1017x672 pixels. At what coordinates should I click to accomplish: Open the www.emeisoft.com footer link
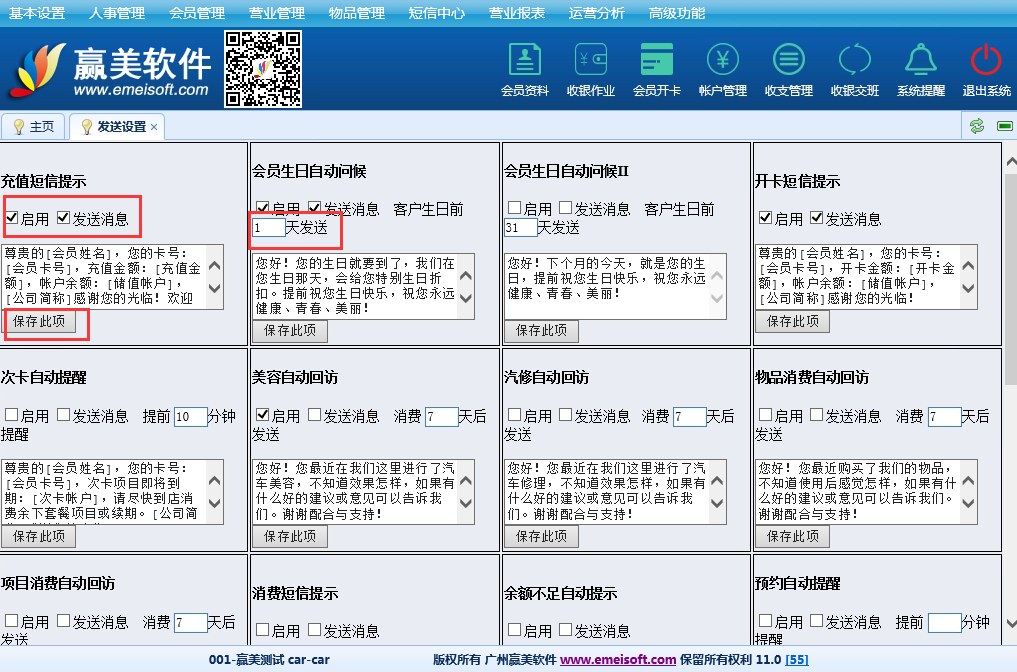(618, 660)
